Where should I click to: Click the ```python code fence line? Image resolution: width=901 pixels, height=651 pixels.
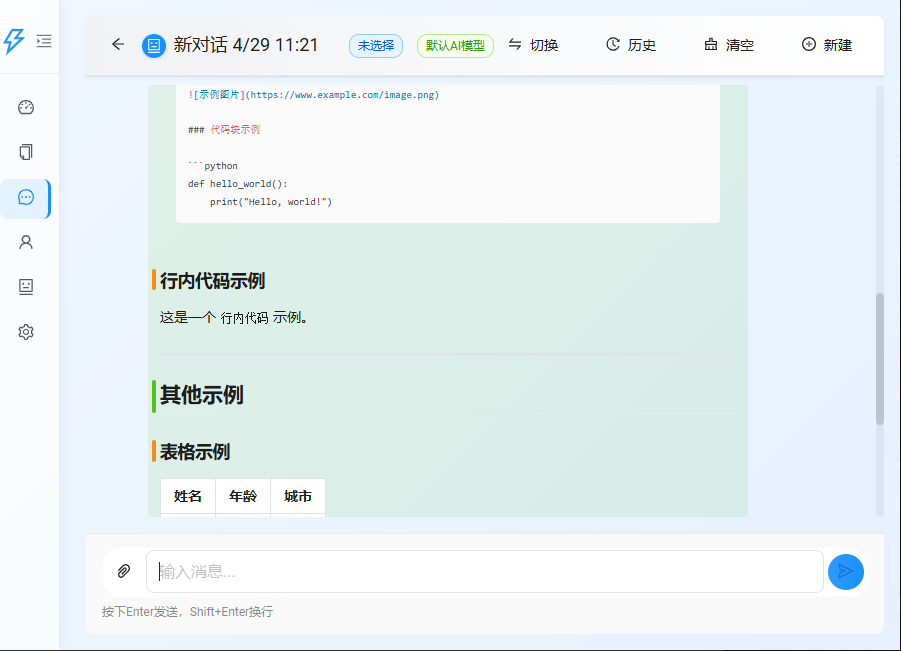tap(213, 165)
